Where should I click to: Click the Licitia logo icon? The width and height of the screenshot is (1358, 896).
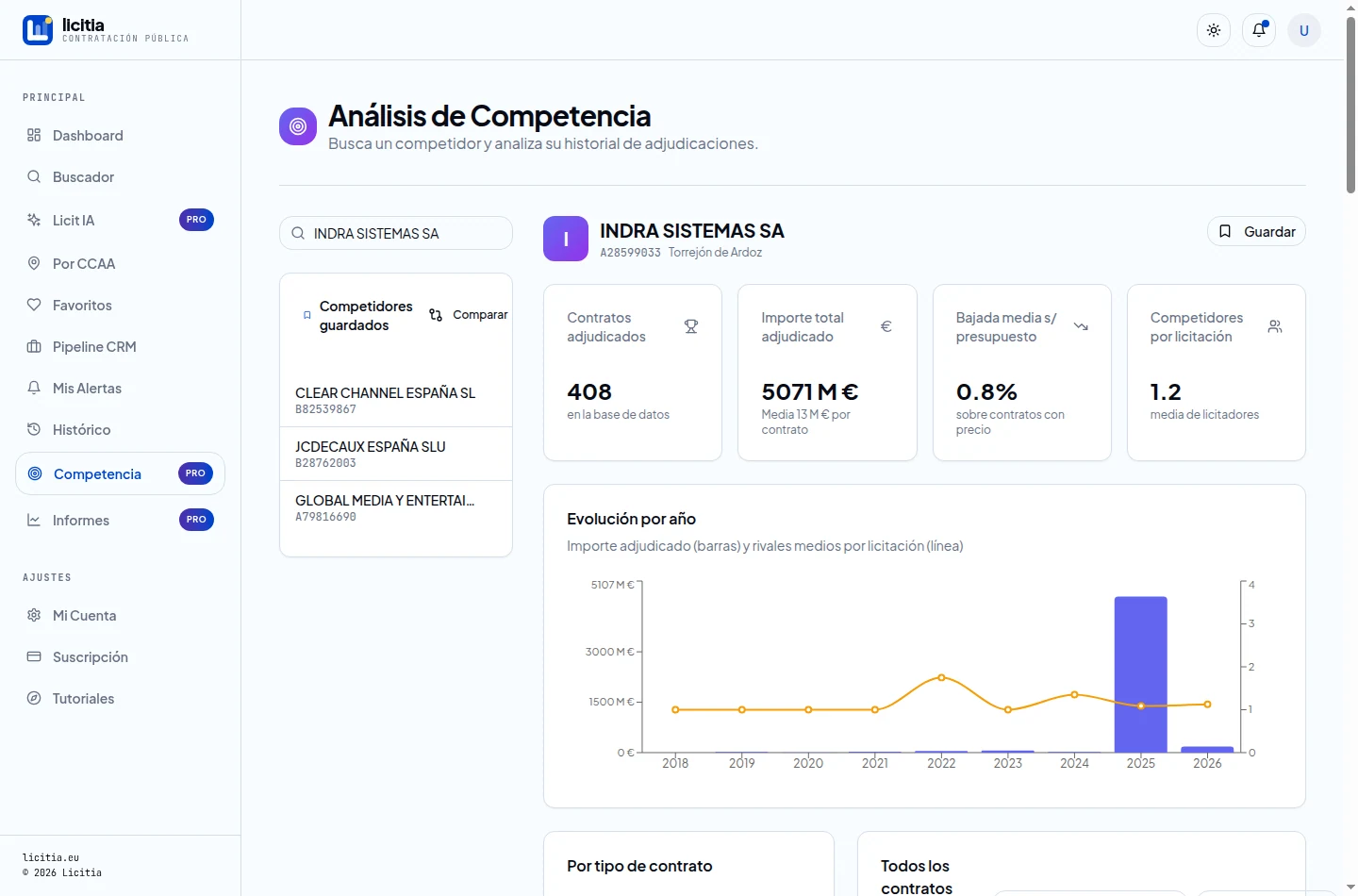pyautogui.click(x=38, y=30)
